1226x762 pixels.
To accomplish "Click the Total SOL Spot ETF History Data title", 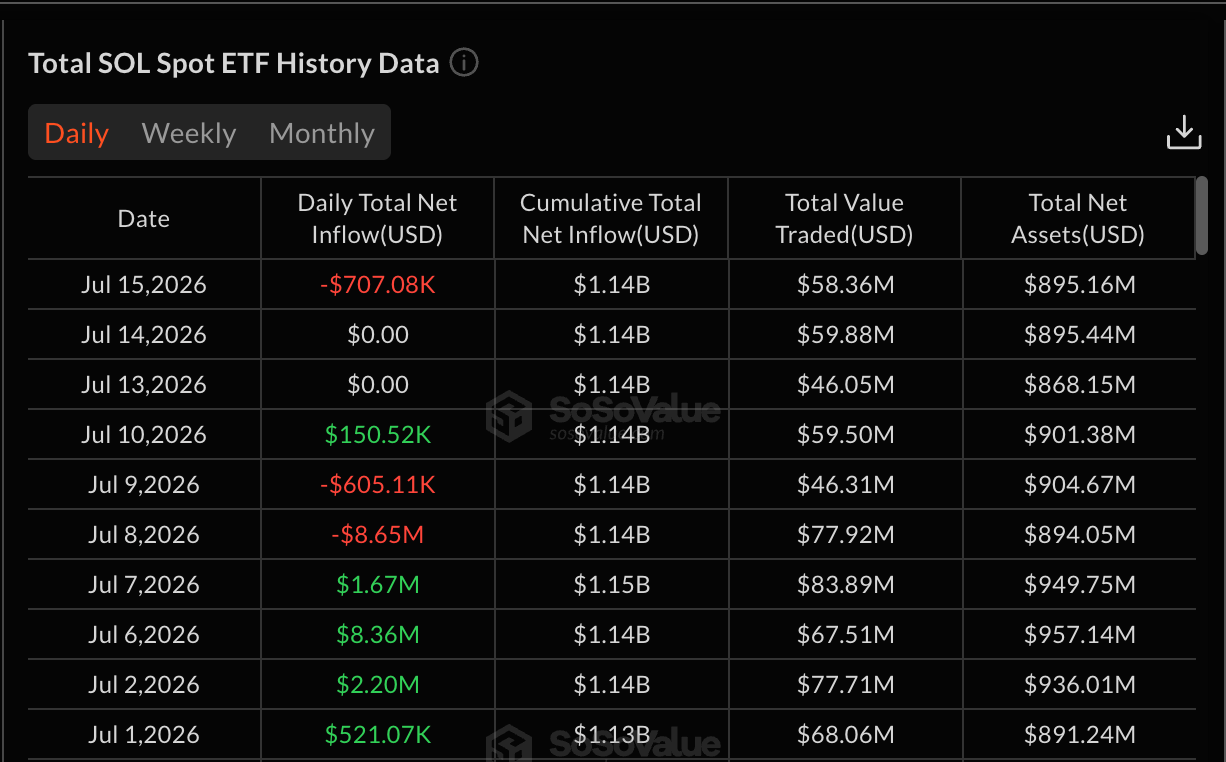I will [234, 63].
